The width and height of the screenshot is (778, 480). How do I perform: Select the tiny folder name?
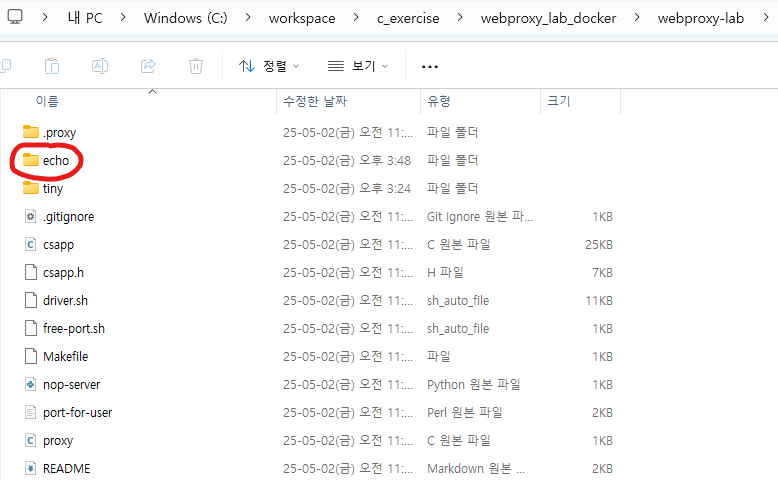(x=53, y=189)
